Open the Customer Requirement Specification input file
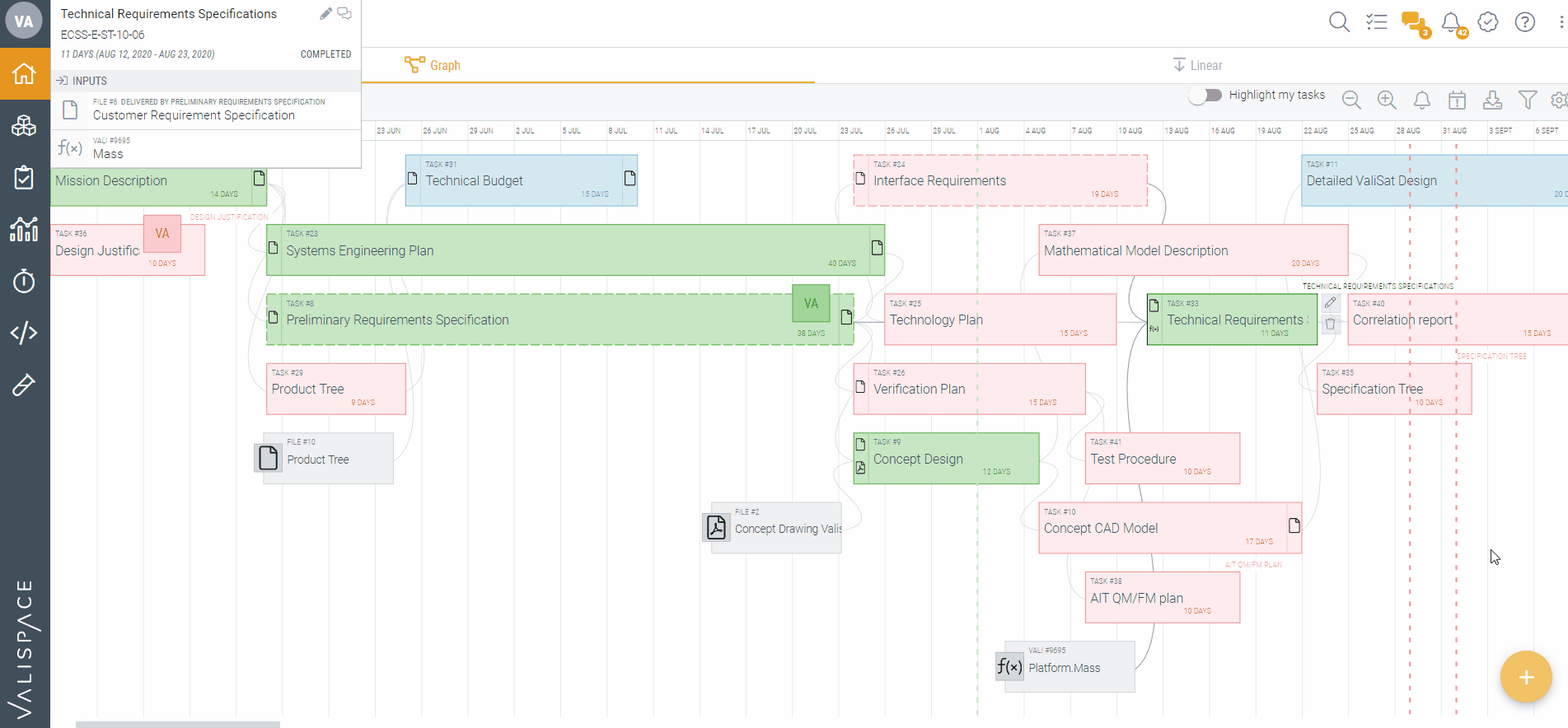The image size is (1568, 728). [x=194, y=115]
